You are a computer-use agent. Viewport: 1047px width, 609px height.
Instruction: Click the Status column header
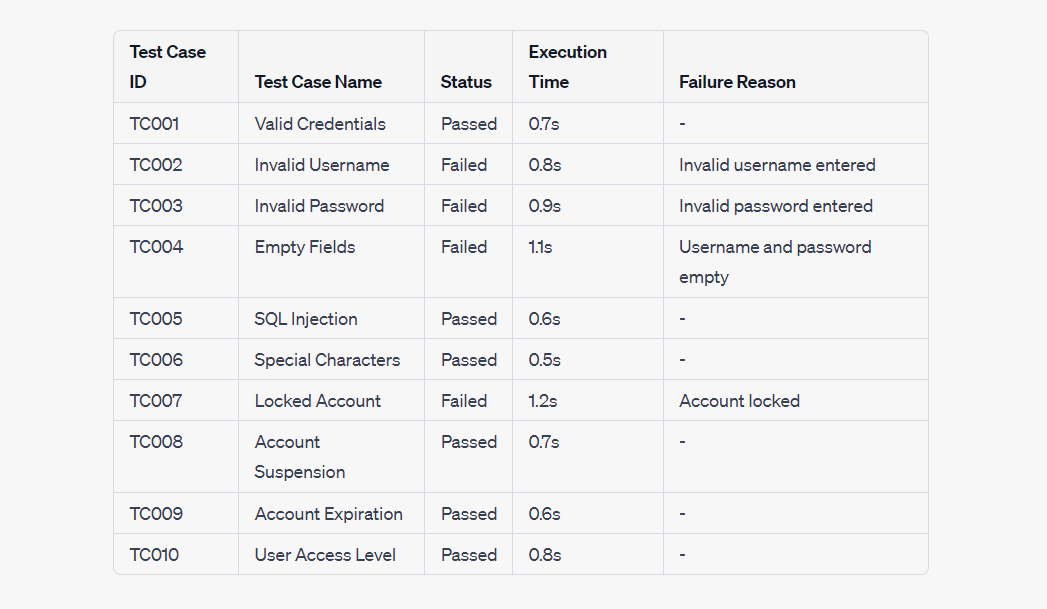coord(466,82)
